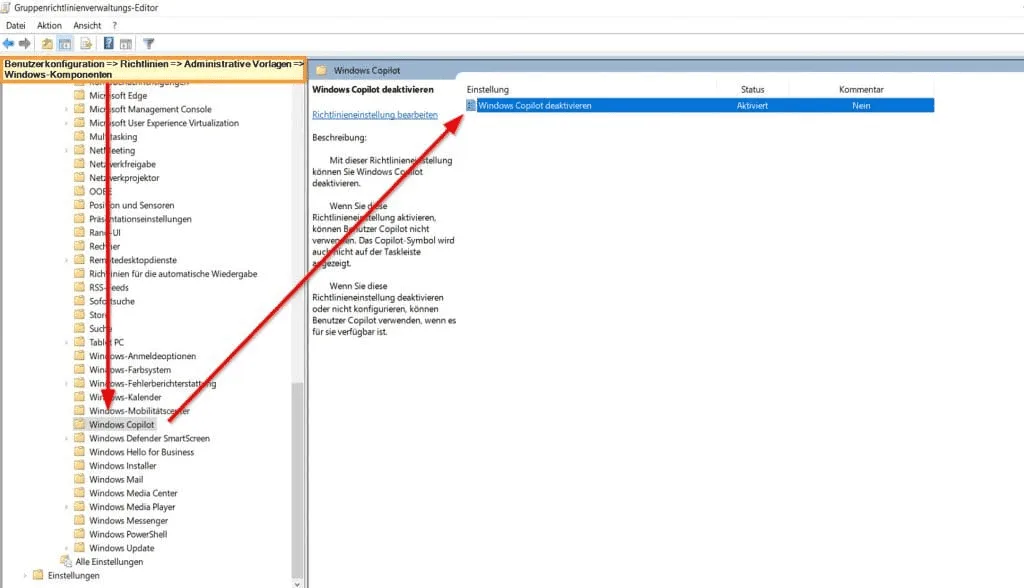Expand the Einstellungen node at tree bottom
Image resolution: width=1024 pixels, height=588 pixels.
pos(25,576)
